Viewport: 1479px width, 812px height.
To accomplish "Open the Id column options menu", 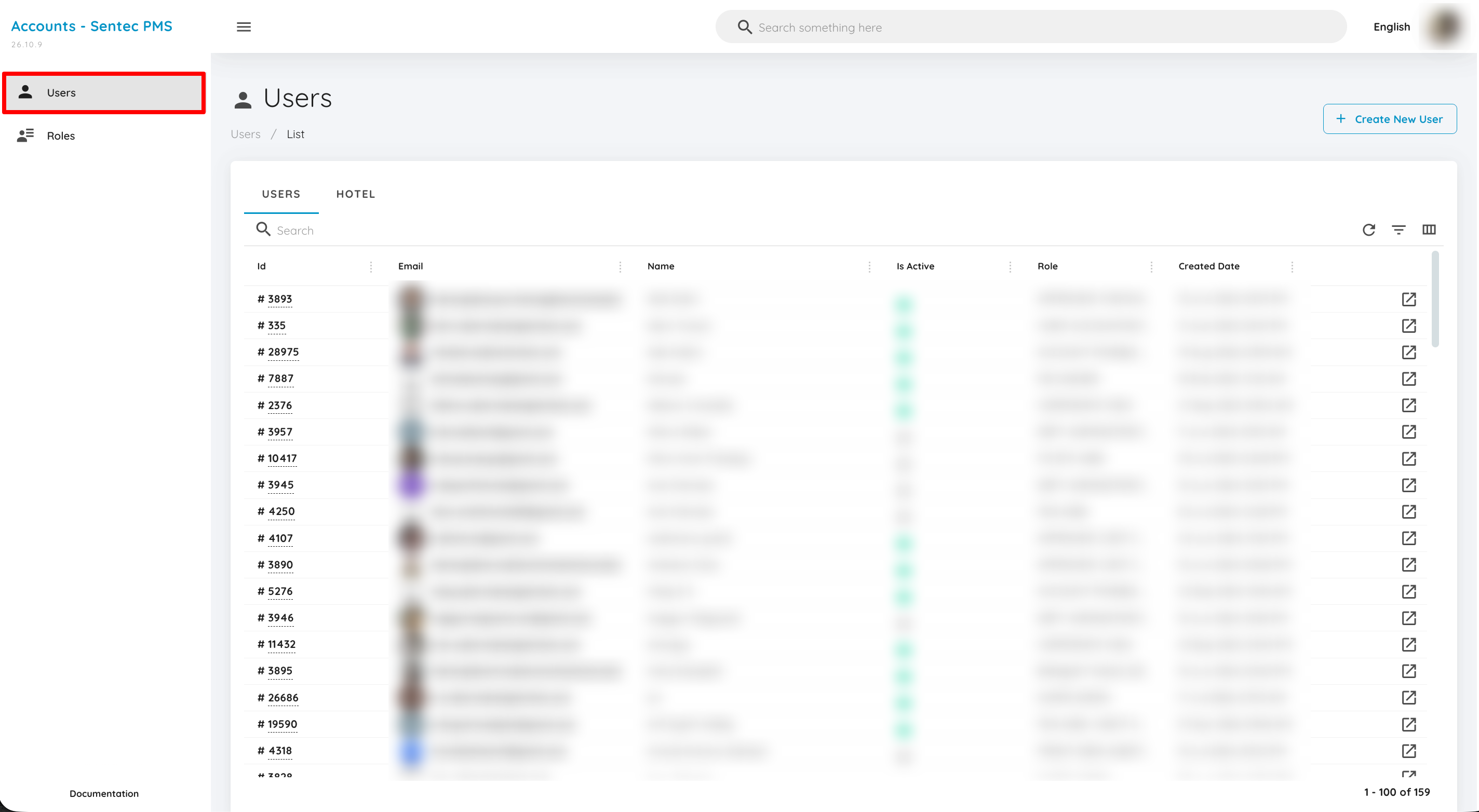I will pyautogui.click(x=371, y=266).
